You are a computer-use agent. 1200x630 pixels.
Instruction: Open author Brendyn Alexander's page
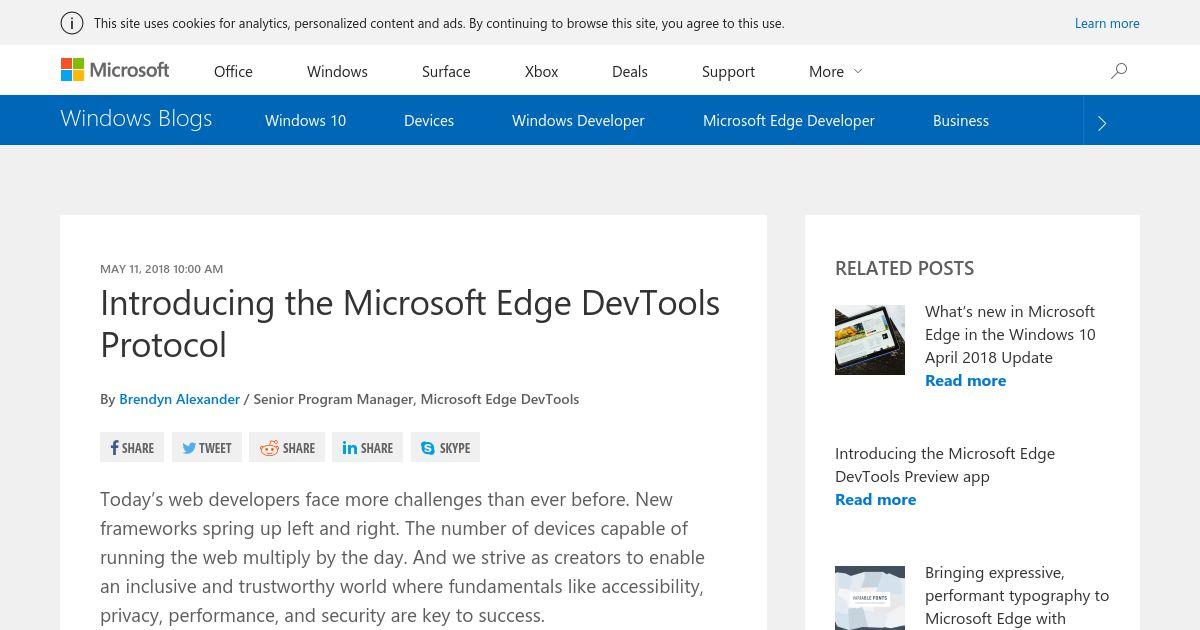(179, 399)
